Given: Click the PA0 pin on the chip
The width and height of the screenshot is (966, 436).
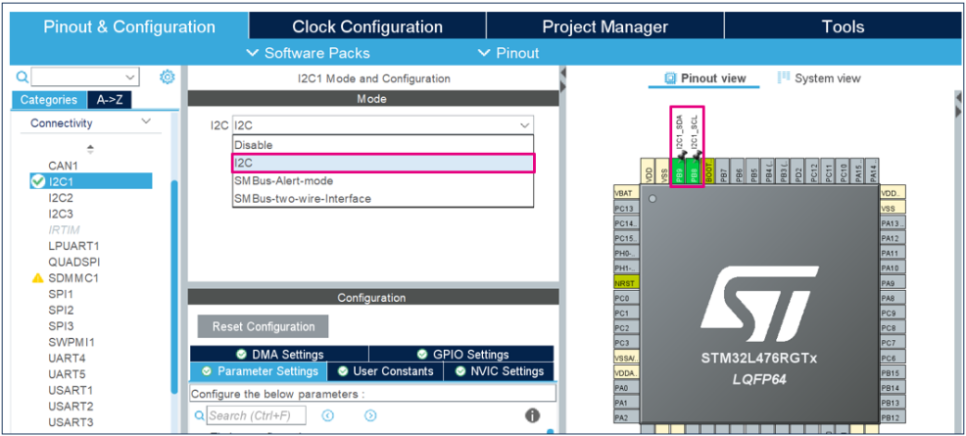Looking at the screenshot, I should click(627, 388).
